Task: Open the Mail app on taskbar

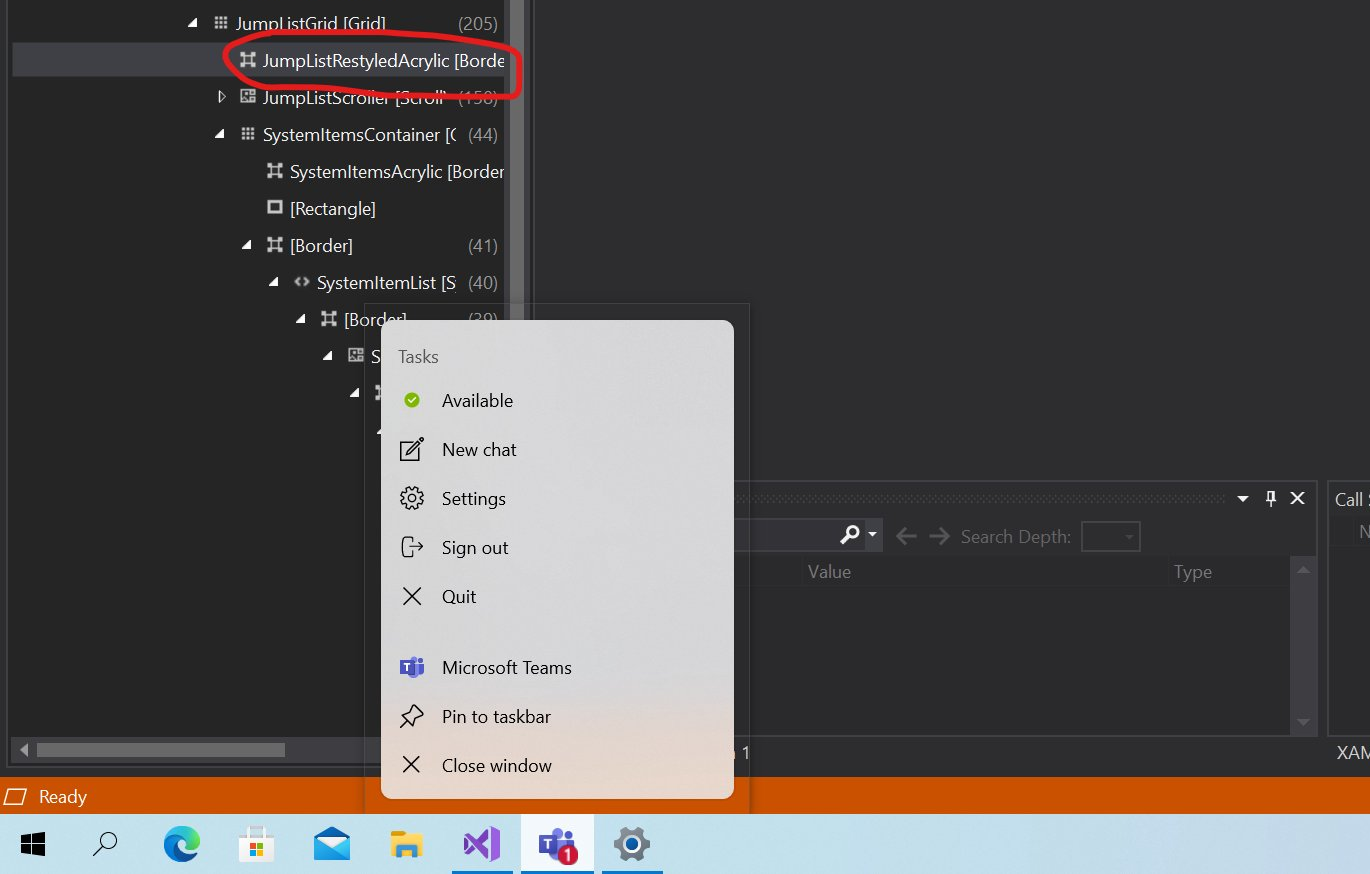Action: (331, 846)
